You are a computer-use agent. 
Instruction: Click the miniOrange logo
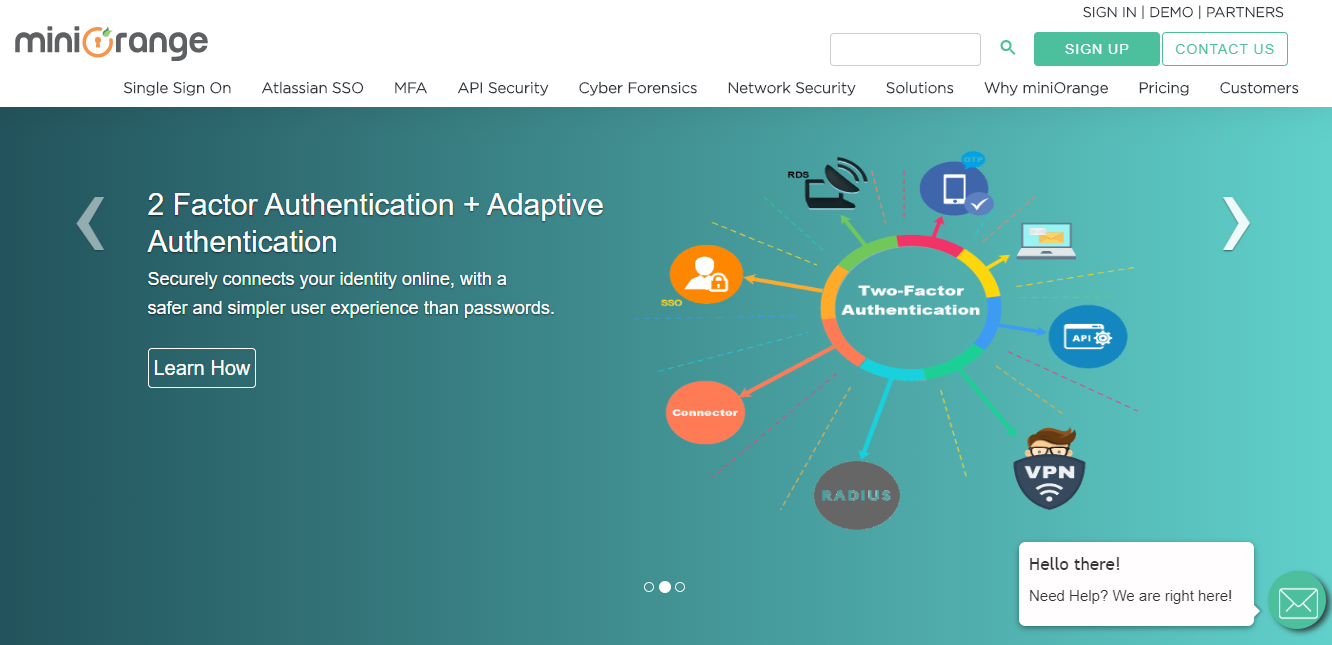pyautogui.click(x=111, y=42)
